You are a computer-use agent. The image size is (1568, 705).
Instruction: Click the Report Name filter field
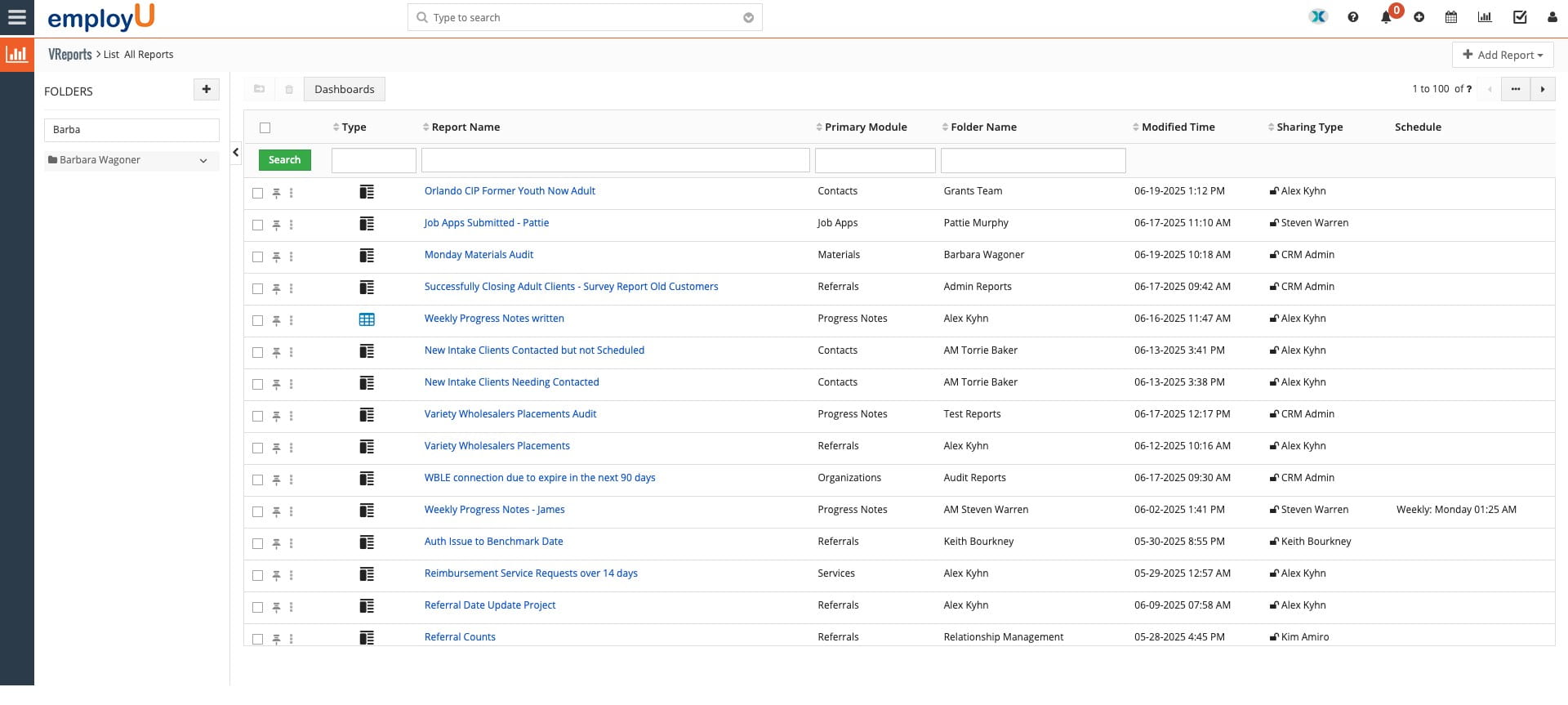(x=615, y=160)
